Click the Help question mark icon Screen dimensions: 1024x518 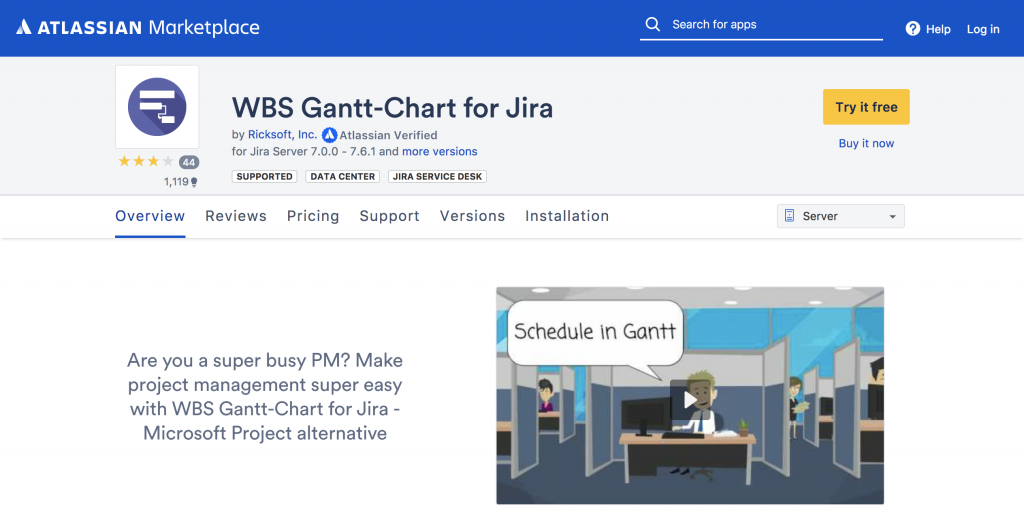pos(913,29)
